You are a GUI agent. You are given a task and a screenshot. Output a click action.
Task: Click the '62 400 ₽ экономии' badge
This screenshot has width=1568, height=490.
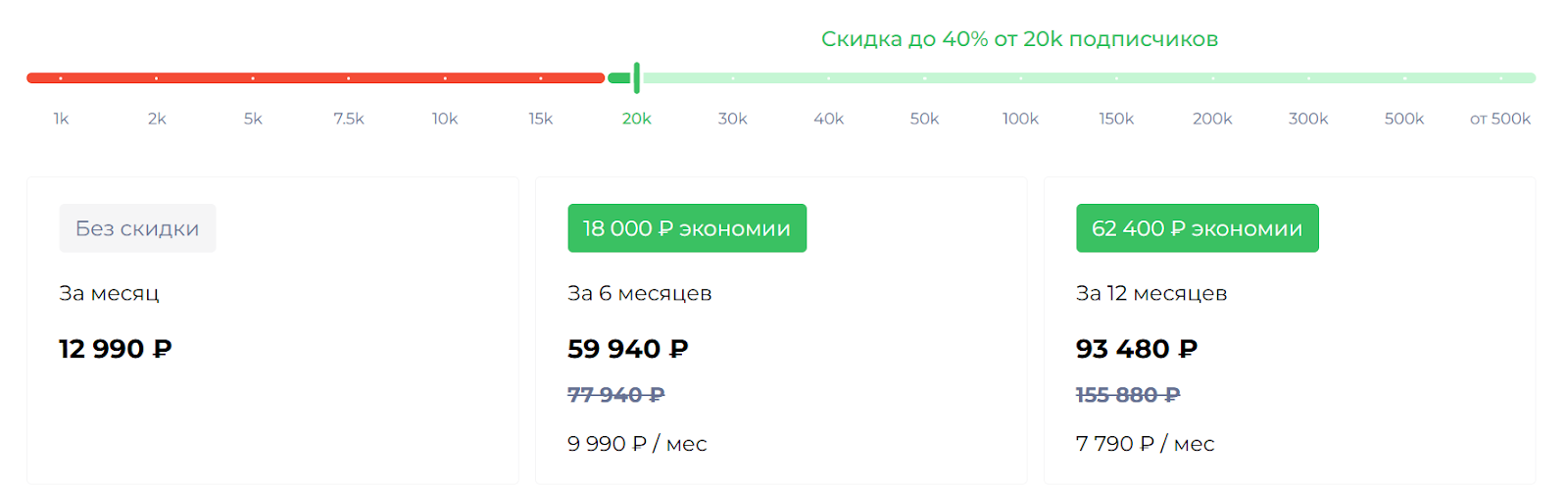(1197, 228)
